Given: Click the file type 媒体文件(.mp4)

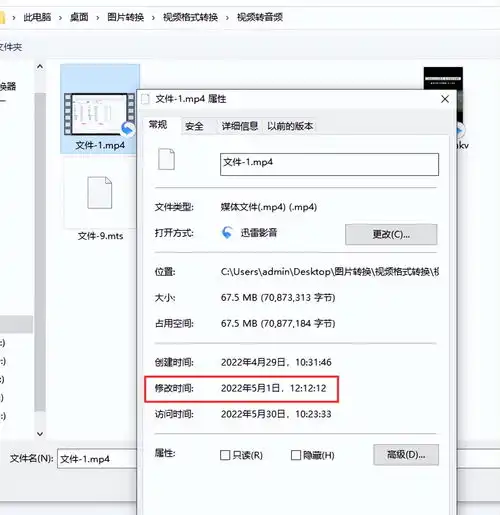Looking at the screenshot, I should click(x=269, y=207).
